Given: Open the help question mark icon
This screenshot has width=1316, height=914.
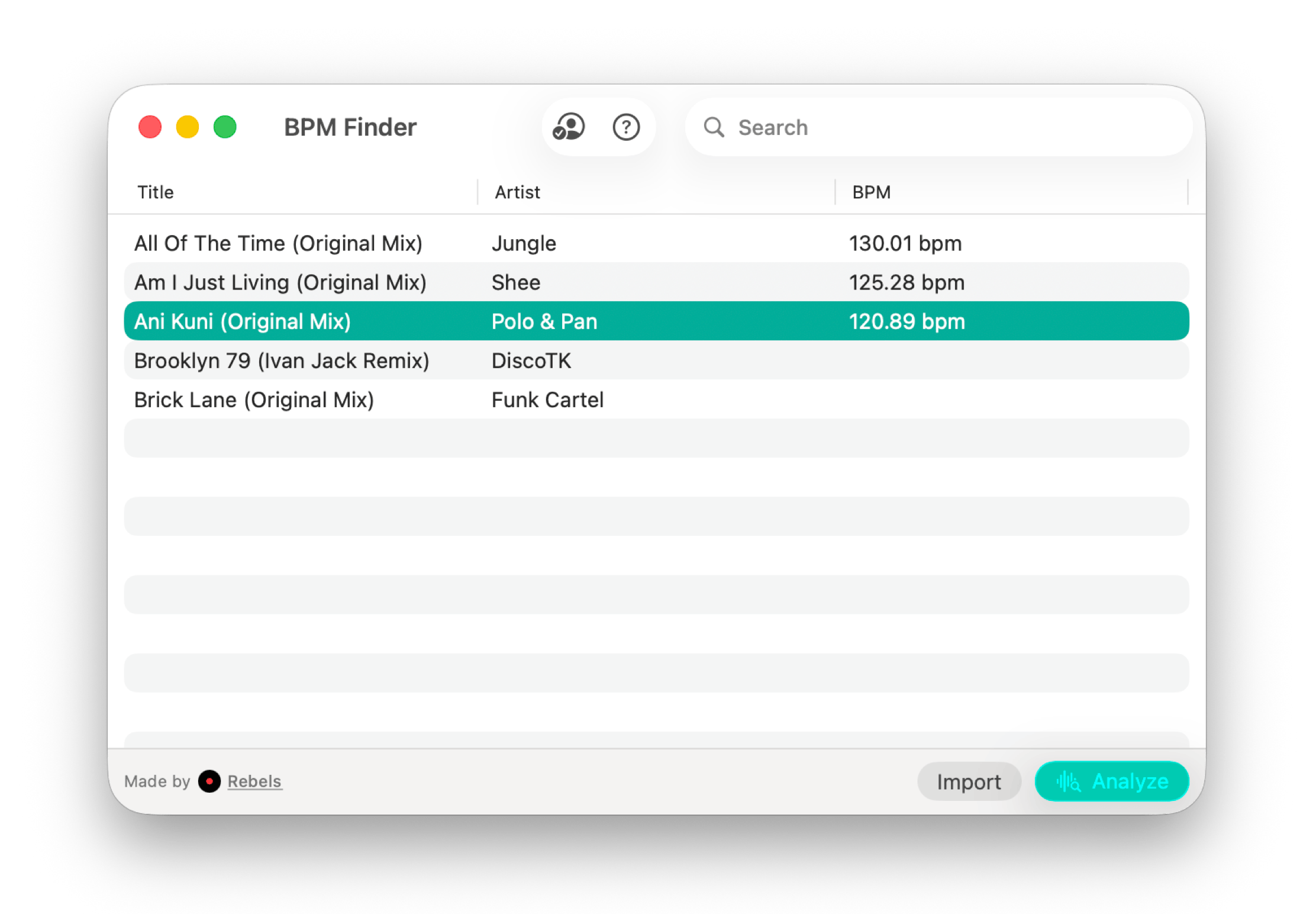Looking at the screenshot, I should (x=626, y=127).
